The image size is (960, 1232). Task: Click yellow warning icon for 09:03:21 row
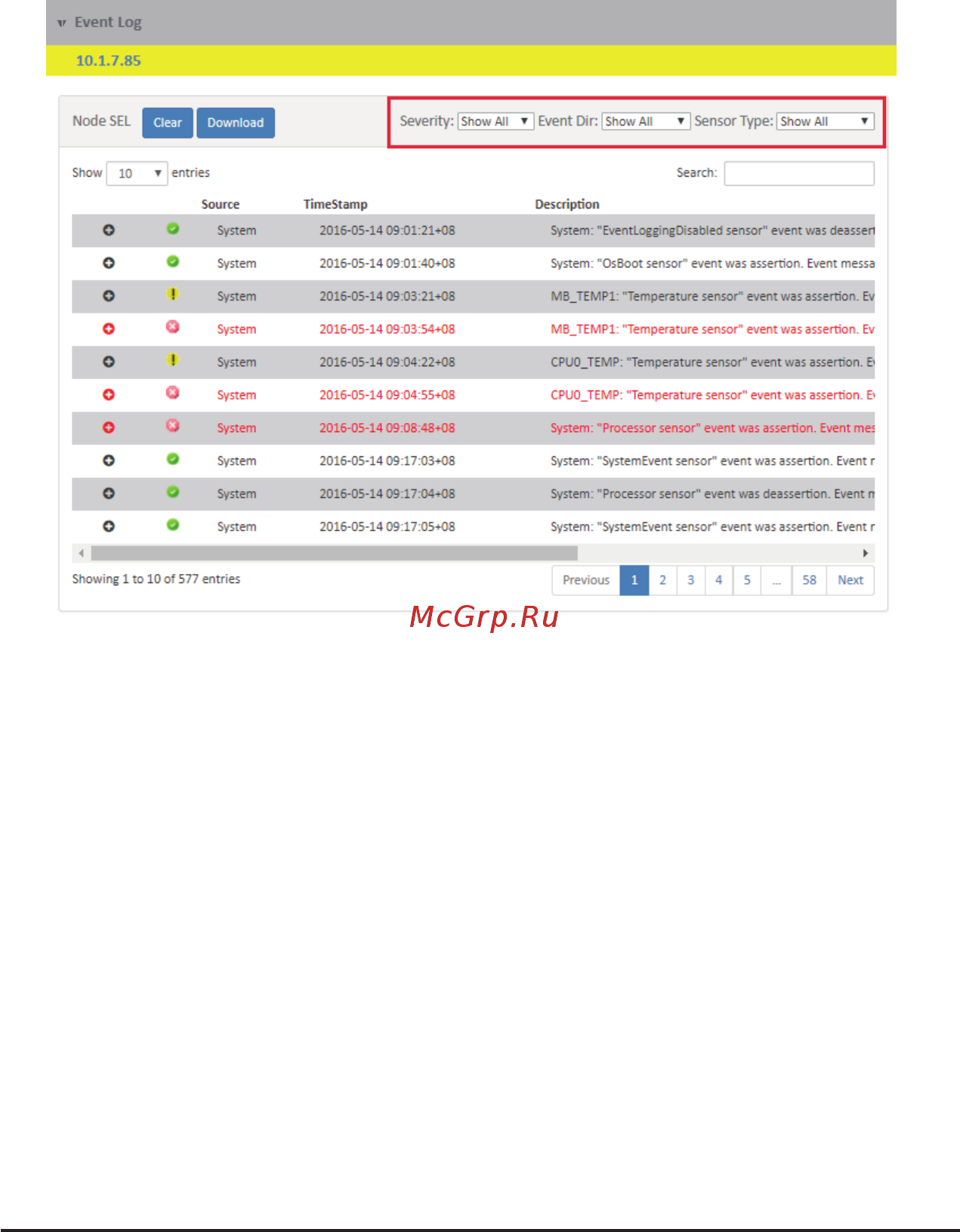click(x=173, y=294)
